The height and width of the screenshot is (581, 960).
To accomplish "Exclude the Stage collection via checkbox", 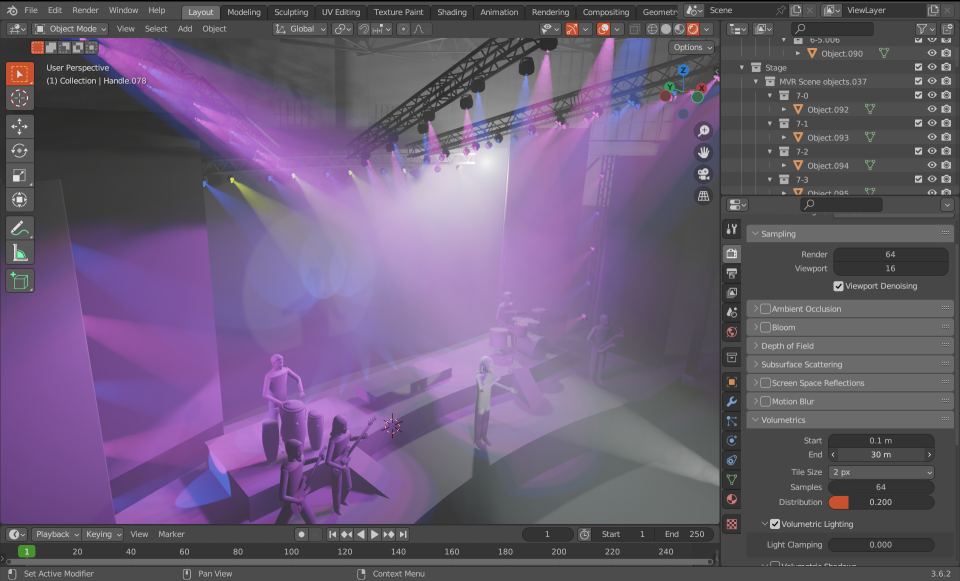I will click(x=918, y=67).
